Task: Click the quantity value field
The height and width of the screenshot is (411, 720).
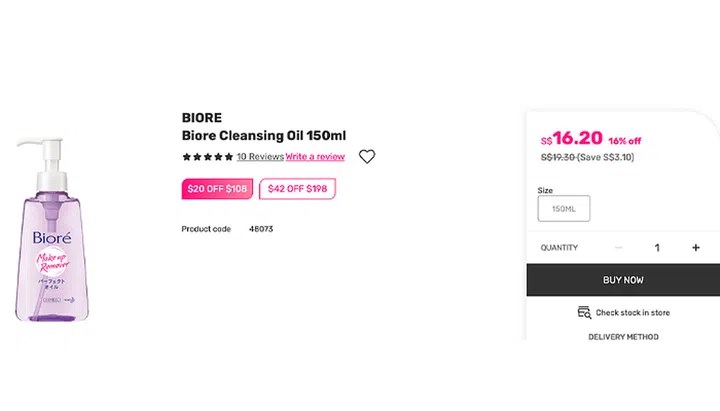Action: coord(657,247)
